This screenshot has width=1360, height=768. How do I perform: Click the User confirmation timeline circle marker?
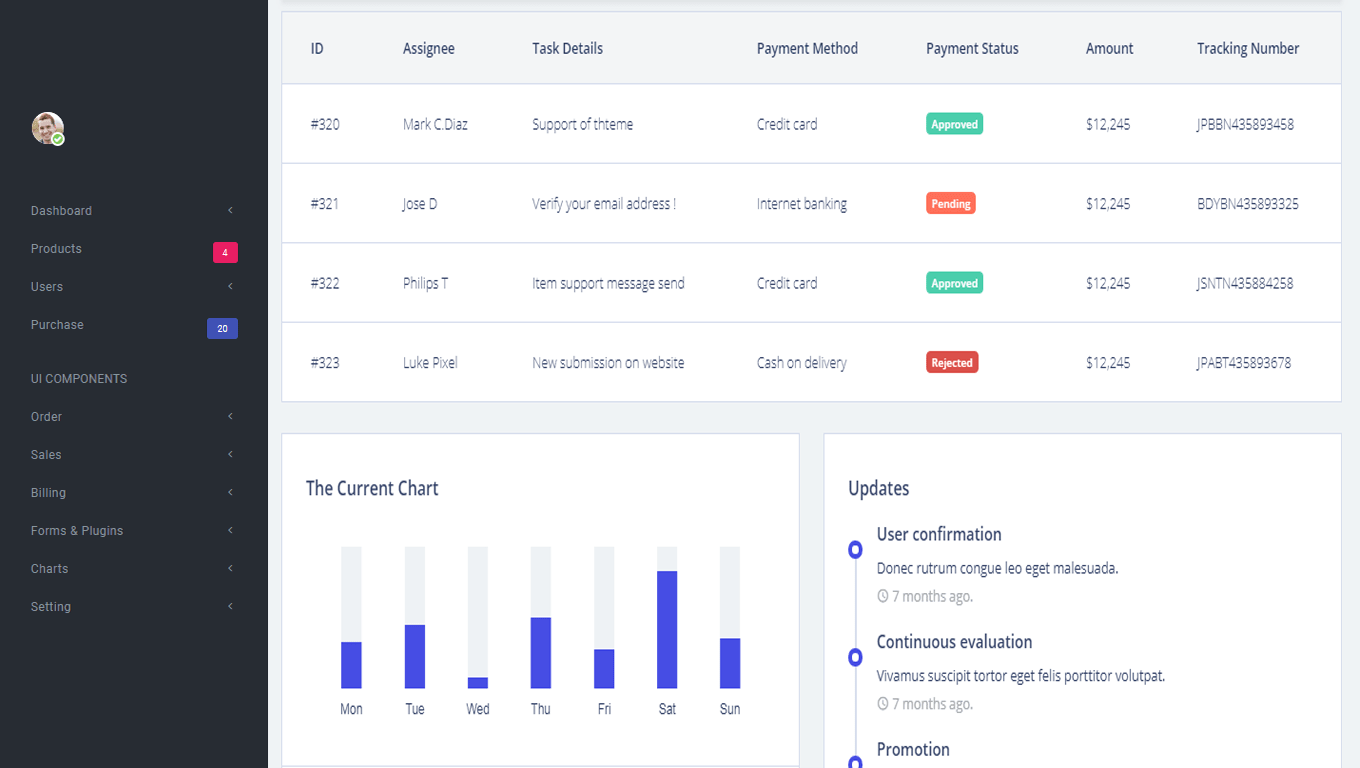(855, 549)
